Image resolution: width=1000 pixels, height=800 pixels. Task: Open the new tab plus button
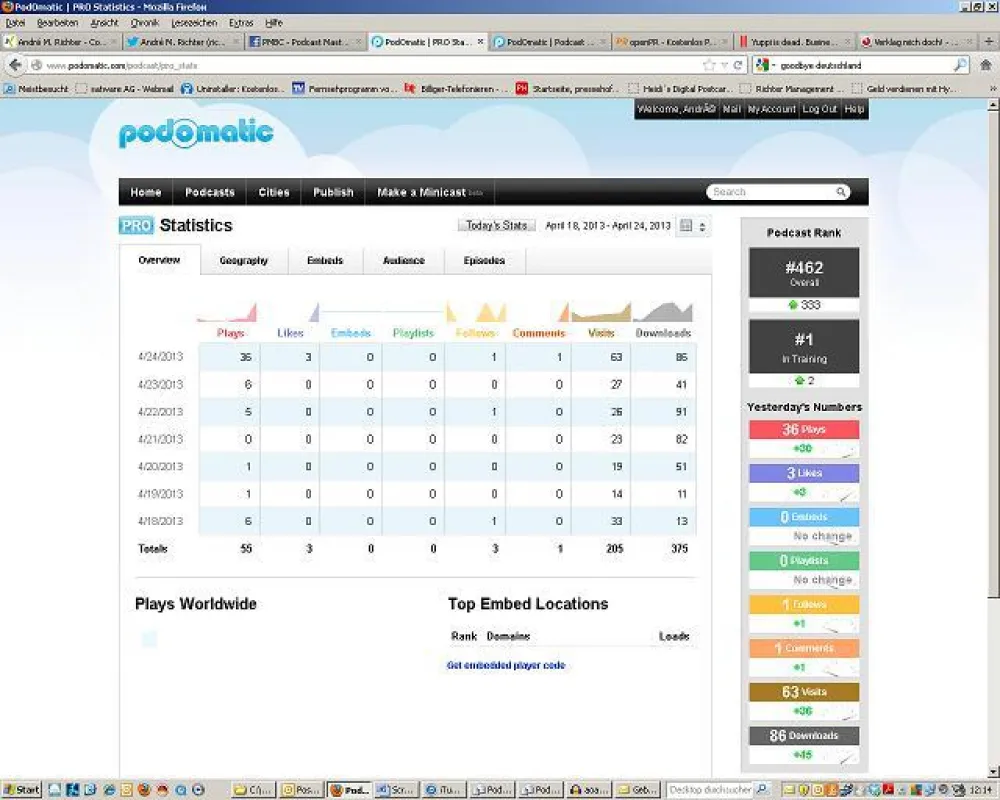tap(989, 41)
